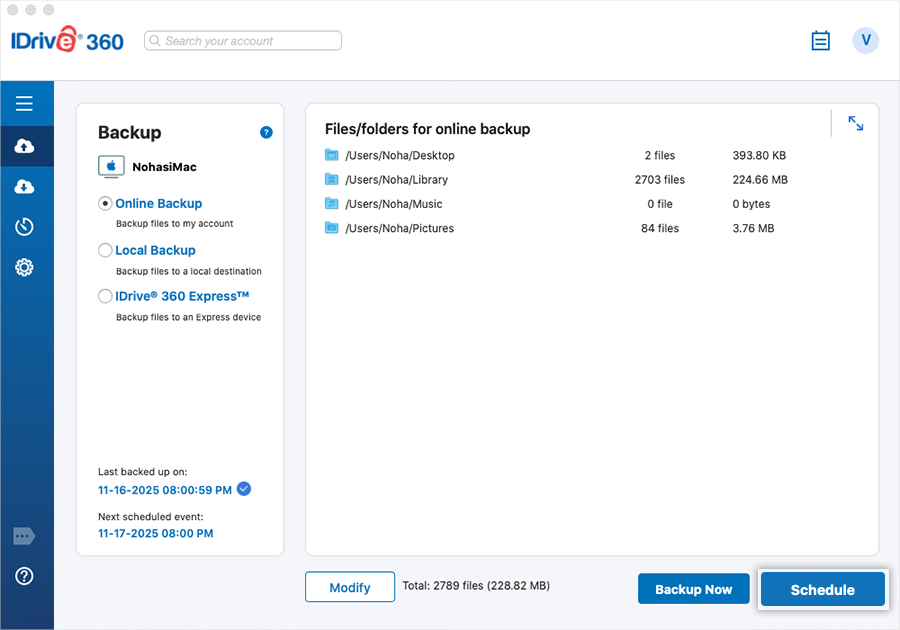900x630 pixels.
Task: Open the Help question mark sidebar icon
Action: (25, 576)
